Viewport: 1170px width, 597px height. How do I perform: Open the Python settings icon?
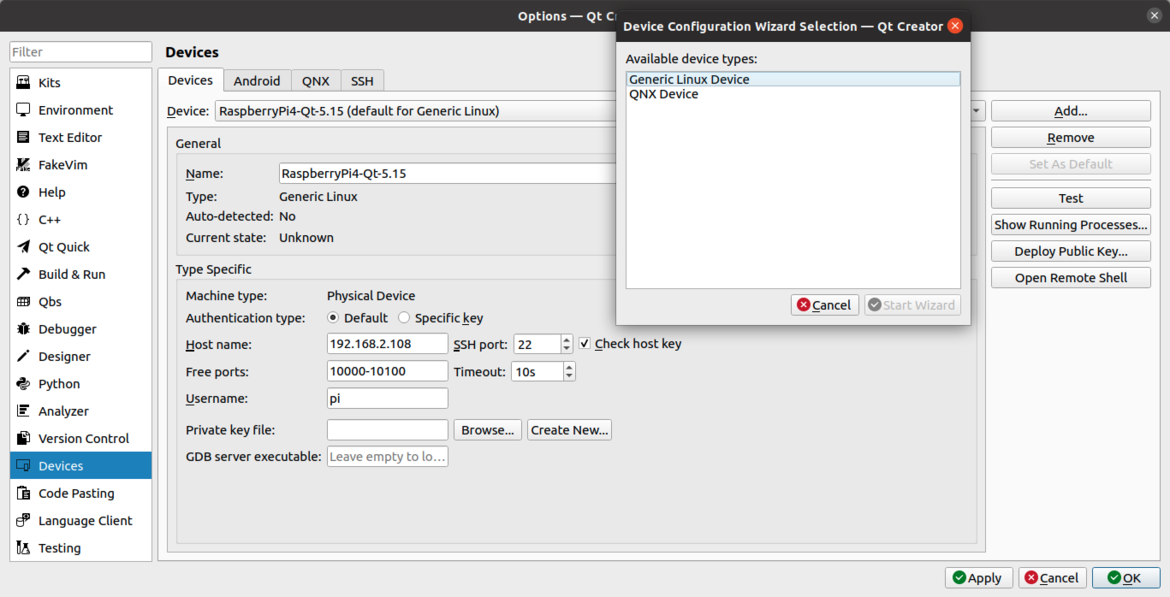[x=23, y=384]
